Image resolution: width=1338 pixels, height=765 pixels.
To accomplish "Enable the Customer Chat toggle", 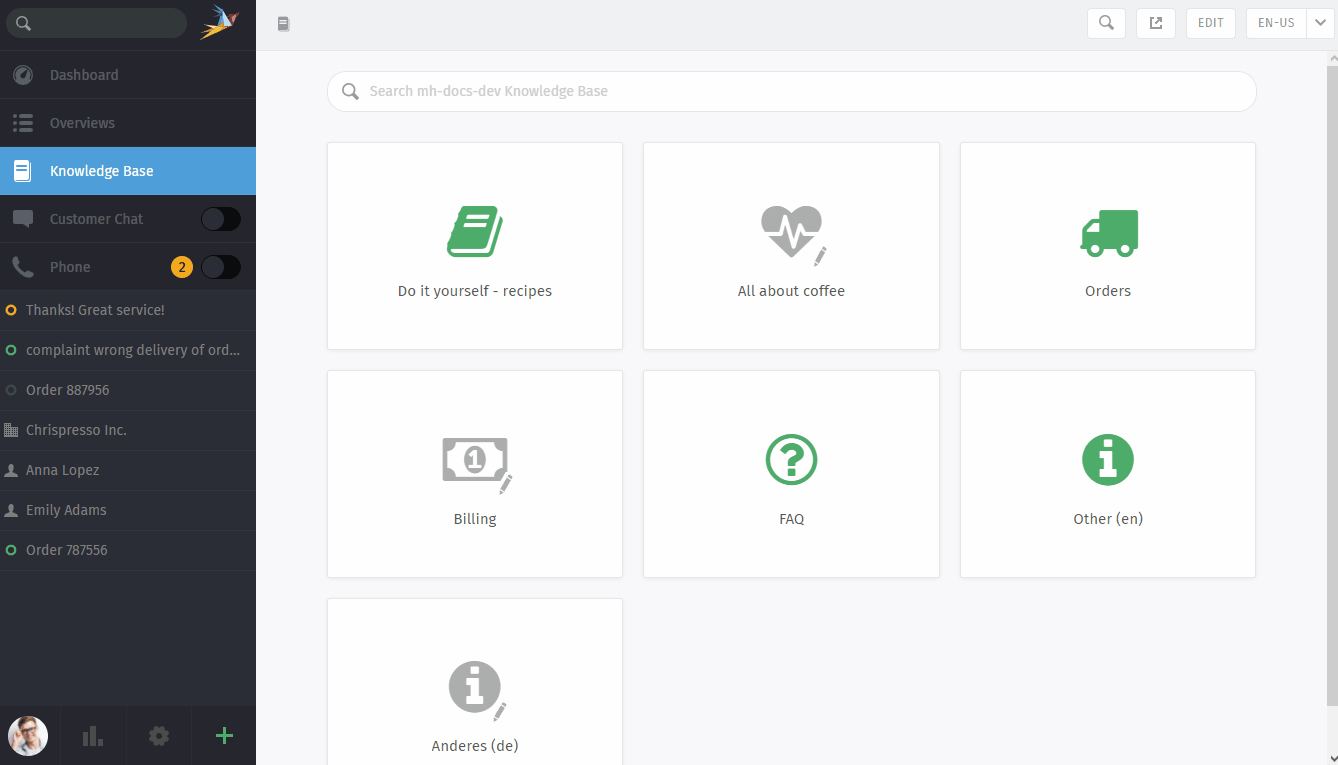I will click(x=221, y=218).
